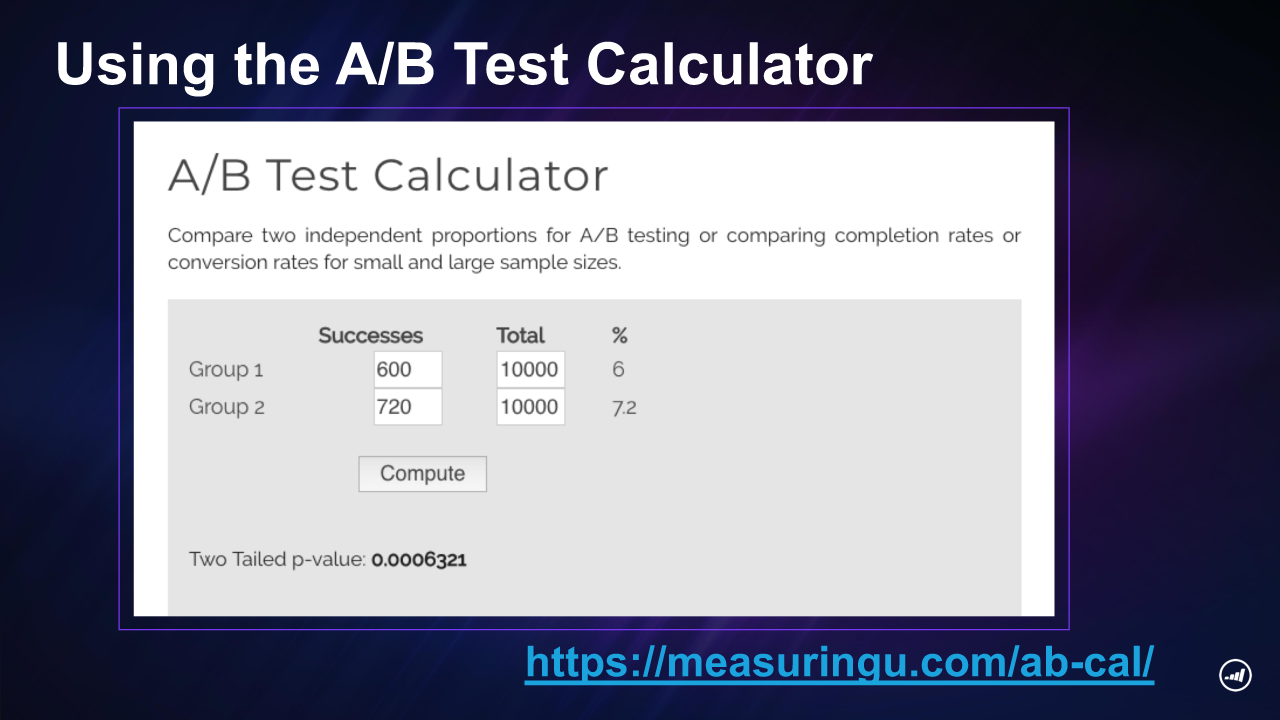
Task: Click the A/B Test Calculator heading
Action: point(388,176)
